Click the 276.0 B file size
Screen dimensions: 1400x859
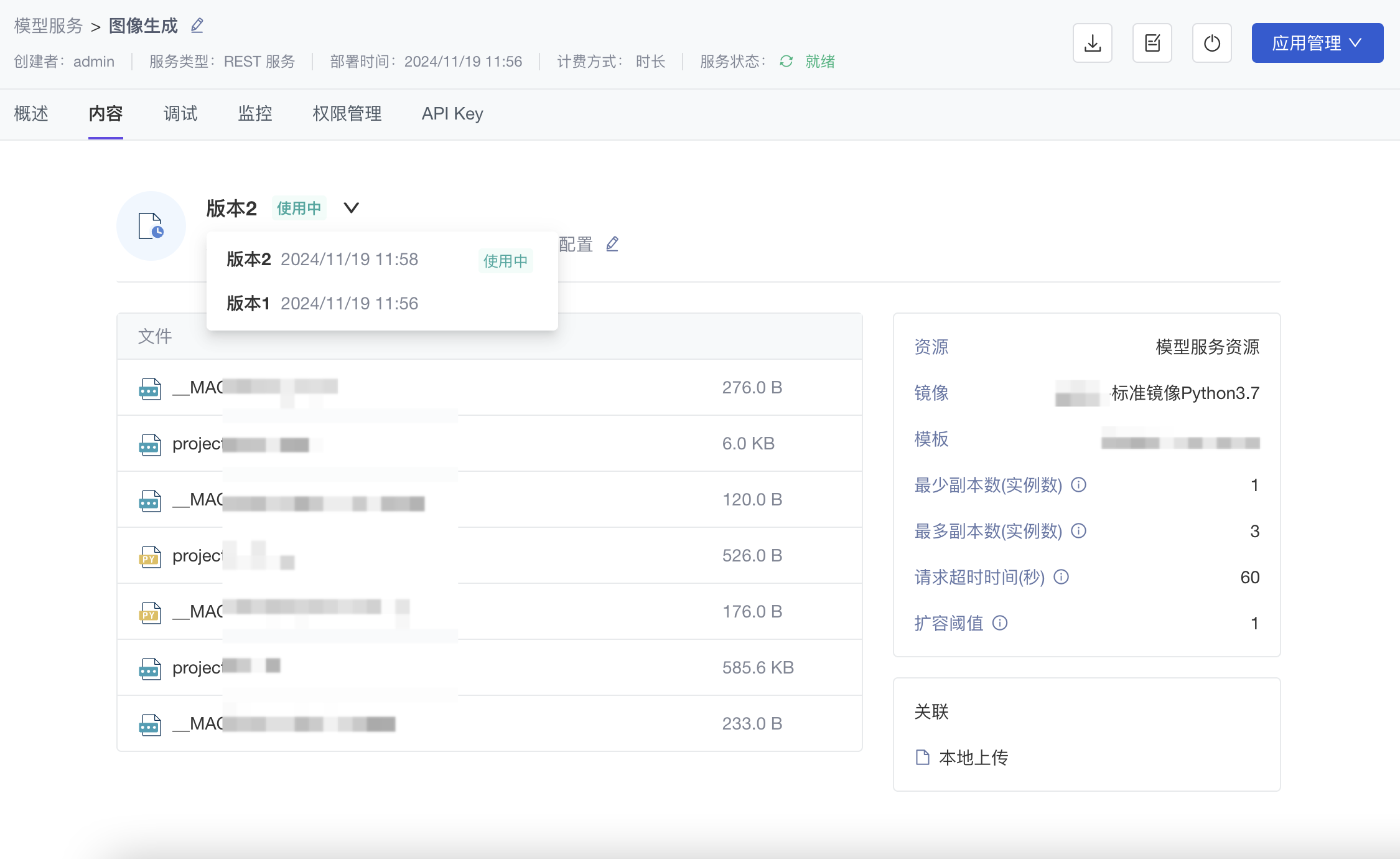752,387
